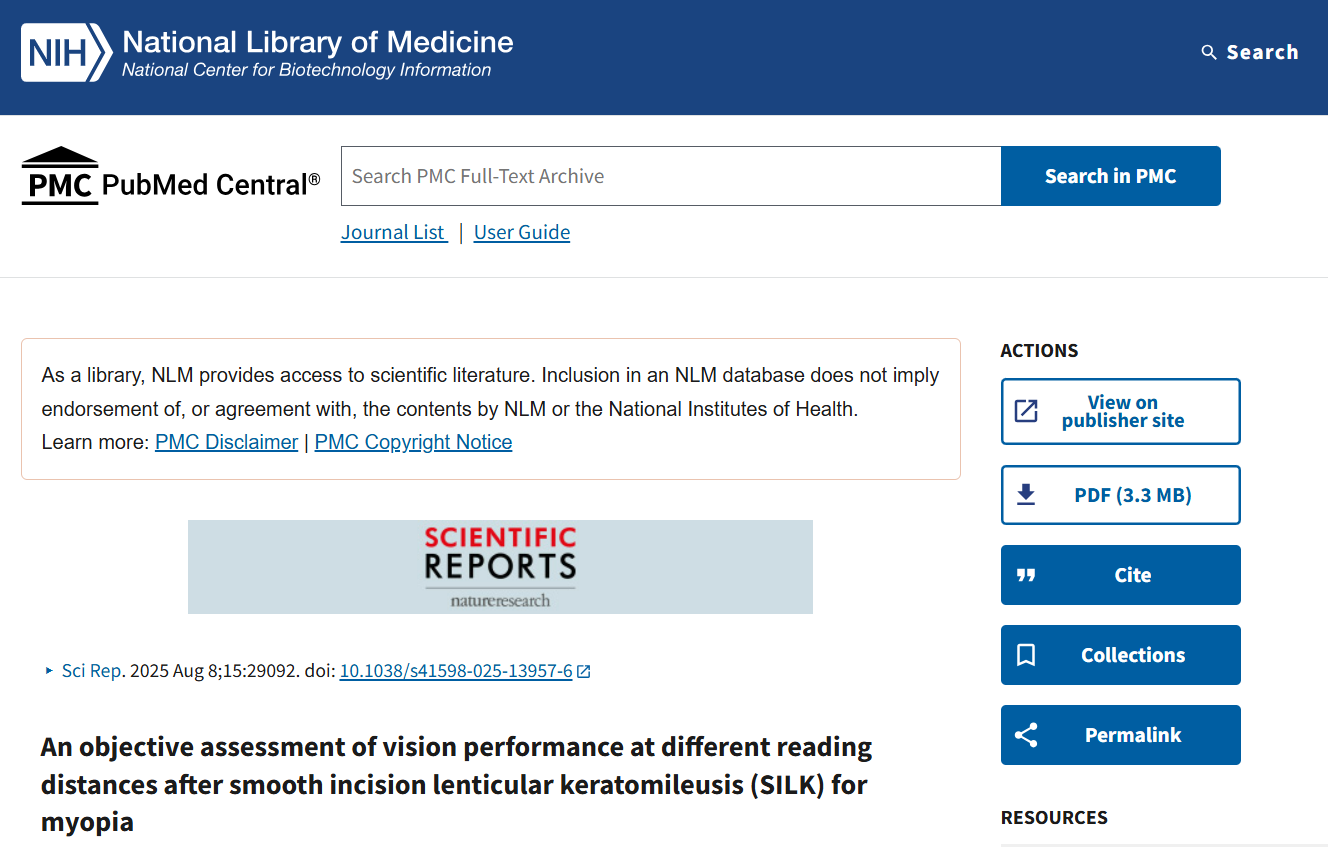Open the User Guide

tap(521, 231)
